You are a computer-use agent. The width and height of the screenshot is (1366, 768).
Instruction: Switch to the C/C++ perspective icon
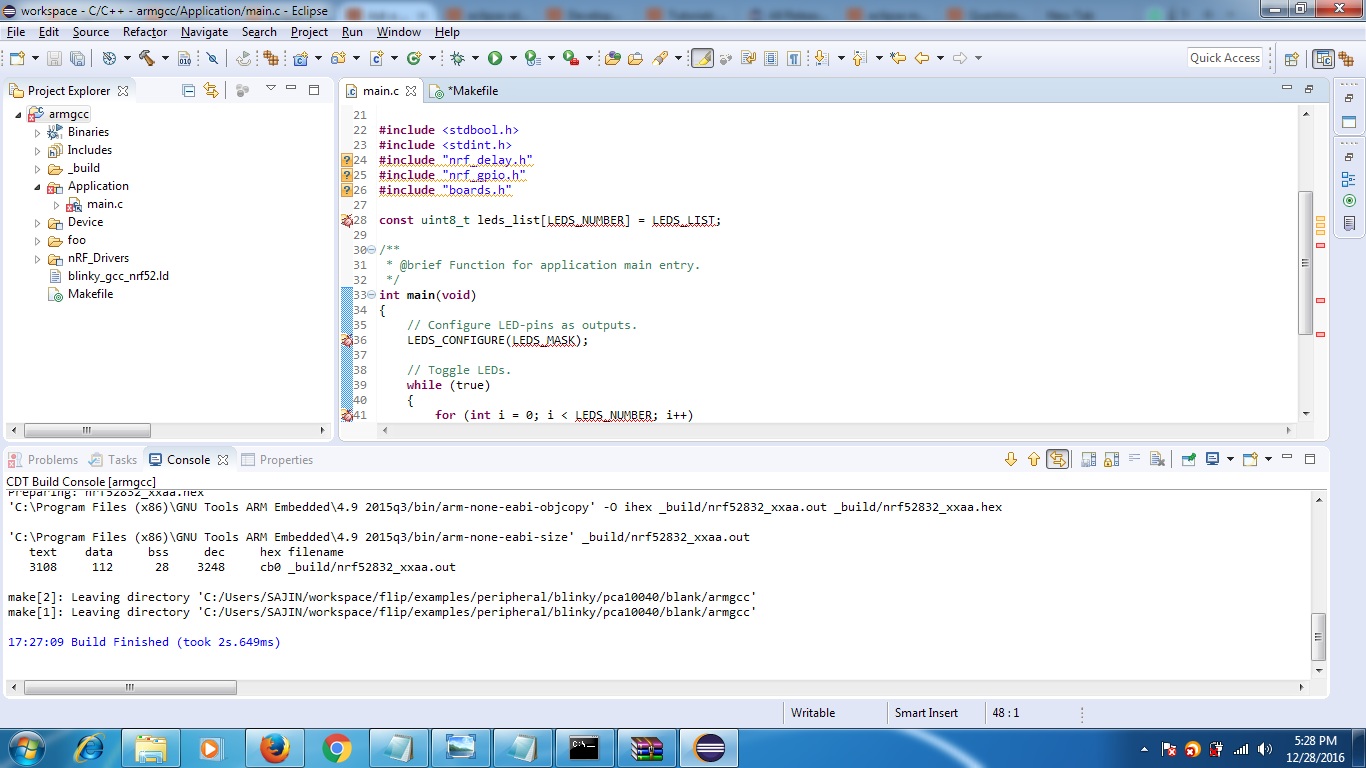1323,58
